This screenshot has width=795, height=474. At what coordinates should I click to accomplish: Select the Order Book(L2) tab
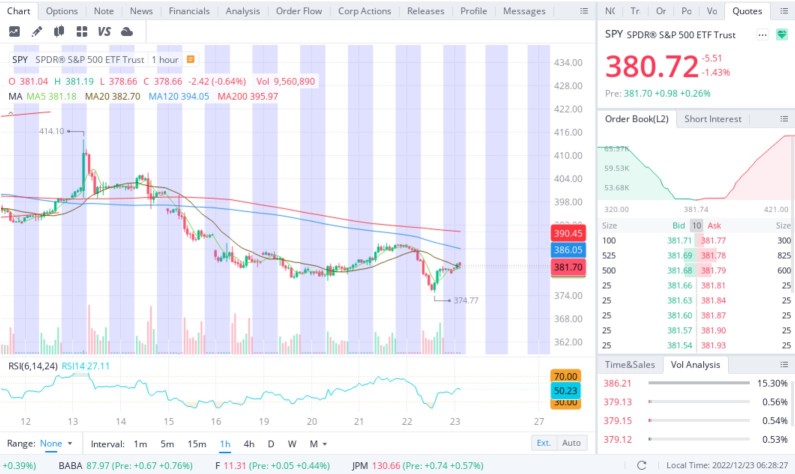637,119
